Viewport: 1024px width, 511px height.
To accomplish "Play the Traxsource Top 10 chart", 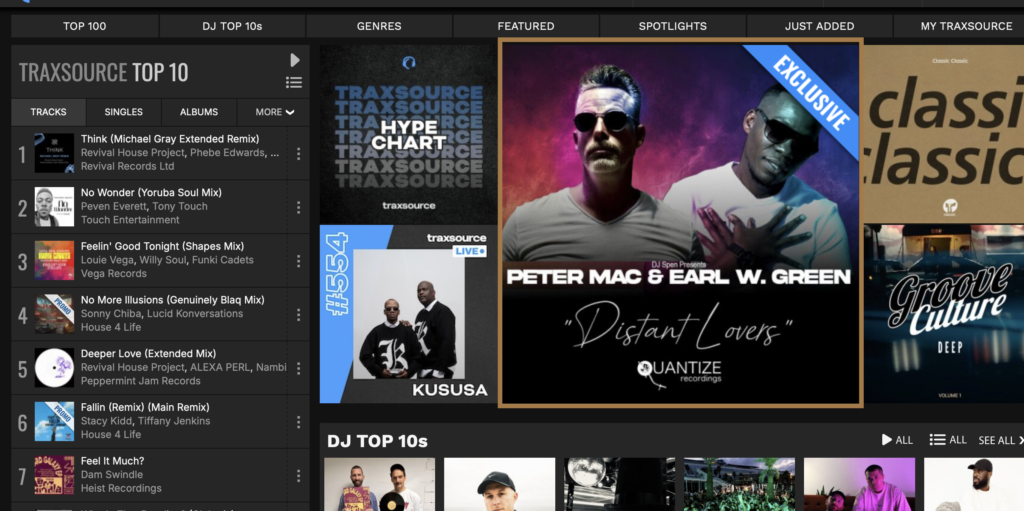I will click(x=294, y=60).
